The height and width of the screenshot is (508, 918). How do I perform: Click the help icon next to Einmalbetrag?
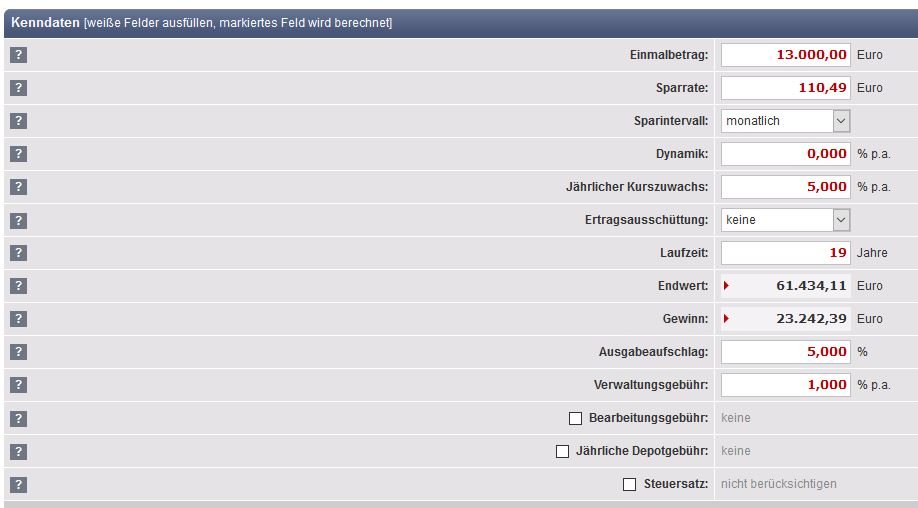tap(18, 55)
